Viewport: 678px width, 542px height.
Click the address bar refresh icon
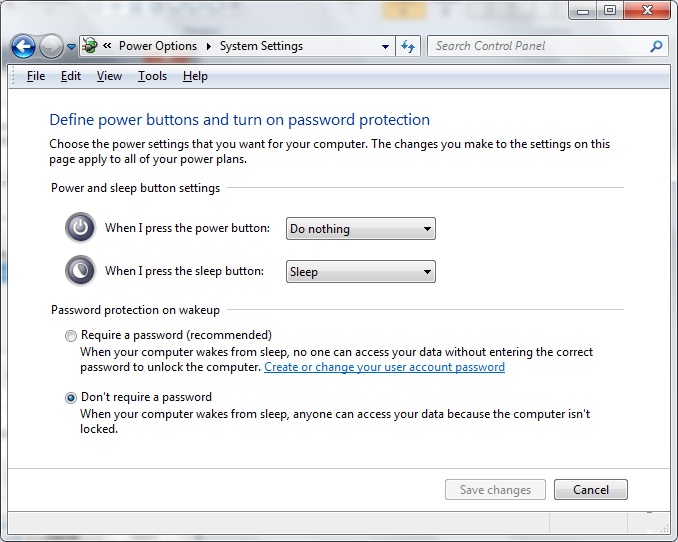pyautogui.click(x=408, y=46)
